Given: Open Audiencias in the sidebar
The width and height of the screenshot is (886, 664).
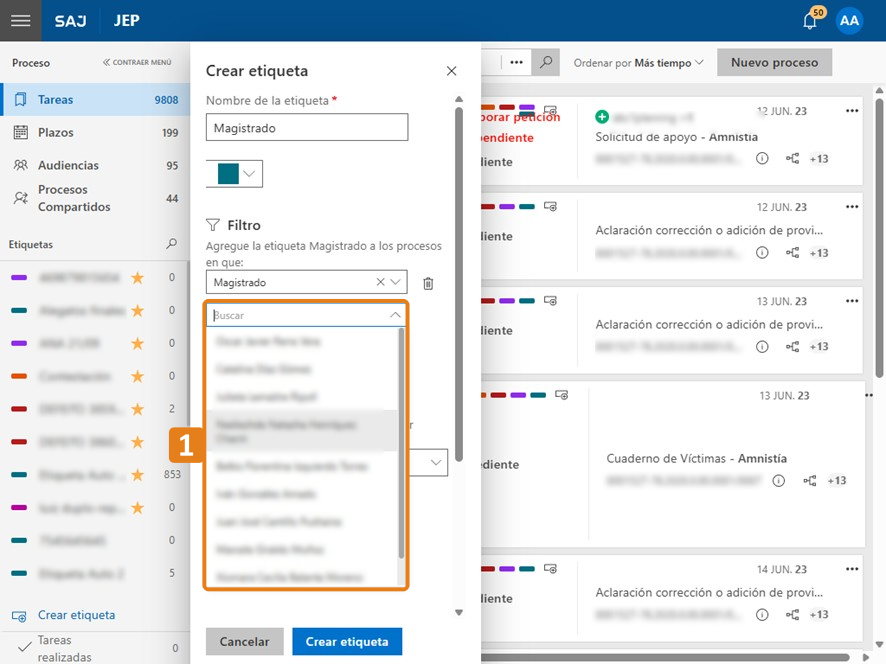Looking at the screenshot, I should 68,166.
